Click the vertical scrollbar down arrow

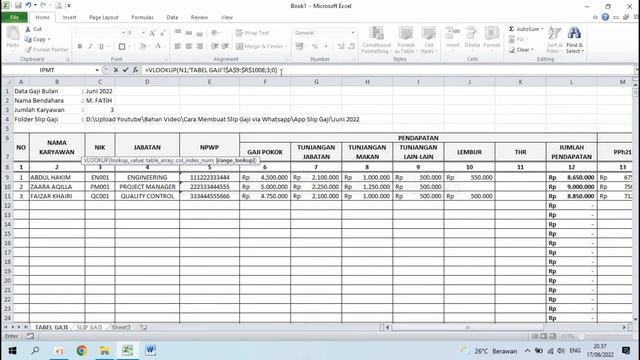point(636,319)
